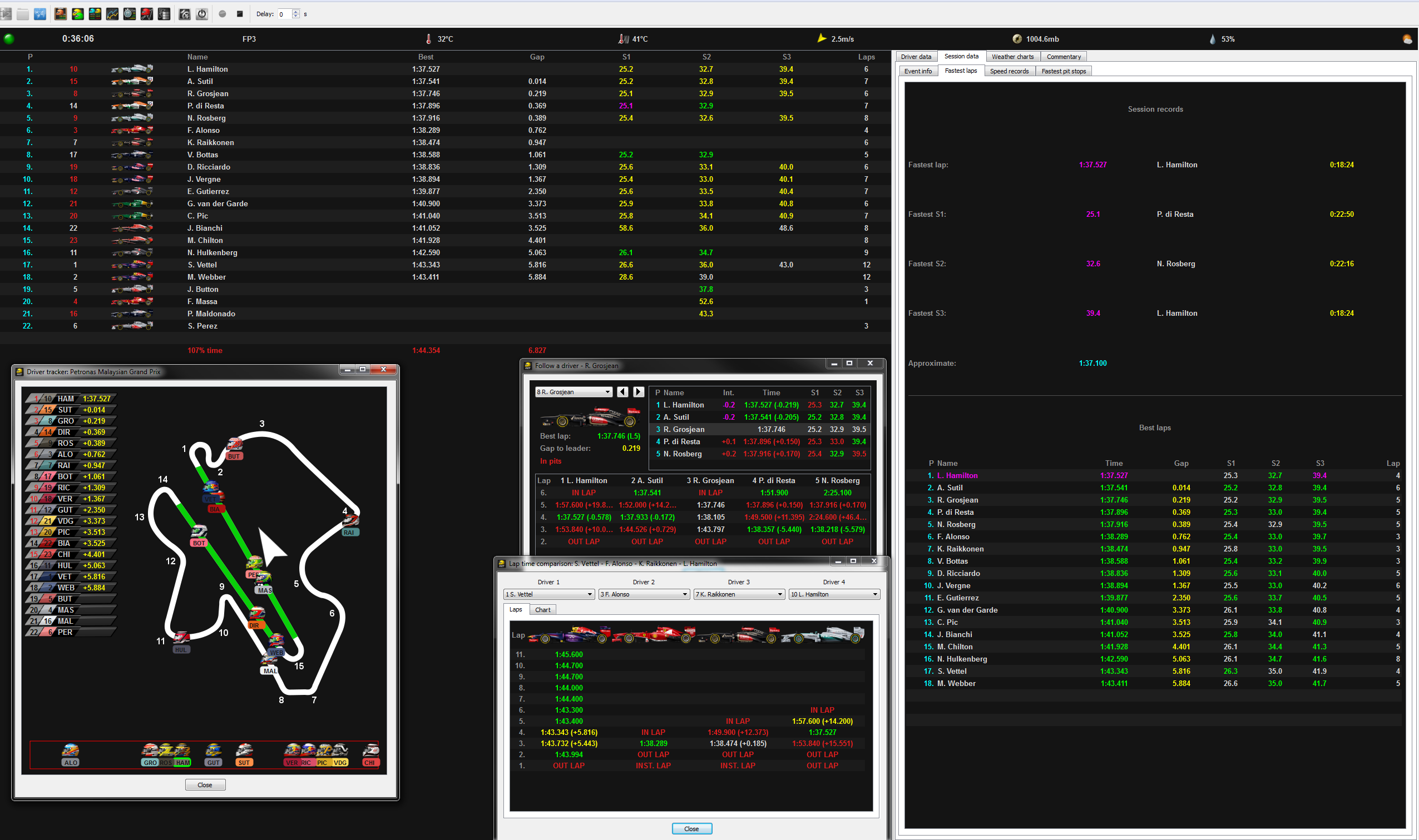Increase the Delay spinner value

pyautogui.click(x=295, y=11)
